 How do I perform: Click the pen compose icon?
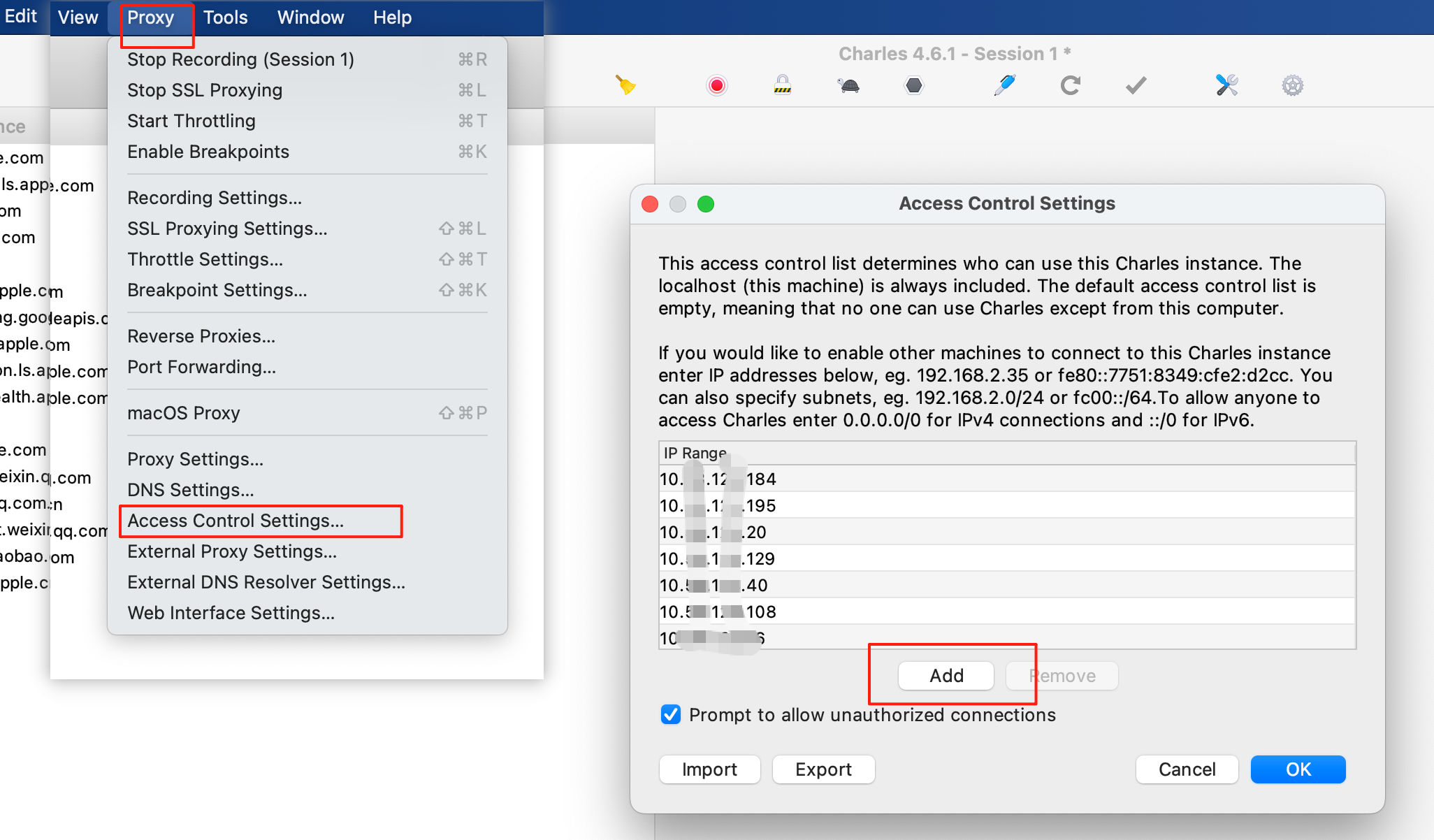[1004, 85]
